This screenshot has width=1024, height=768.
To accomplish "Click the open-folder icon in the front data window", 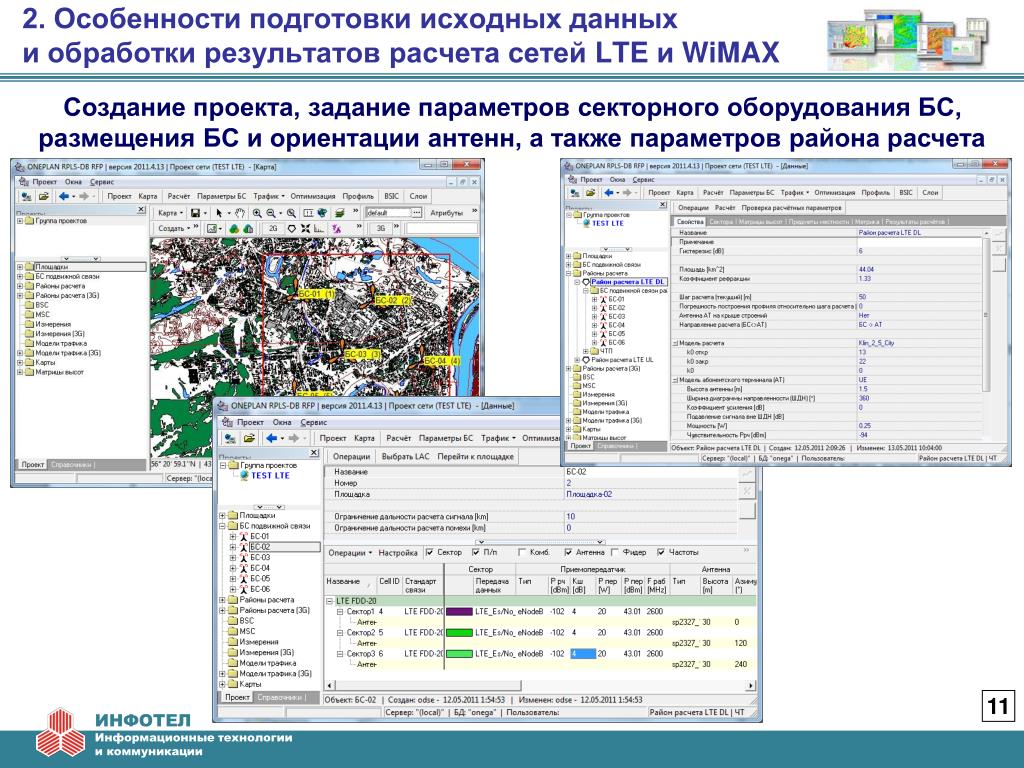I will [249, 438].
